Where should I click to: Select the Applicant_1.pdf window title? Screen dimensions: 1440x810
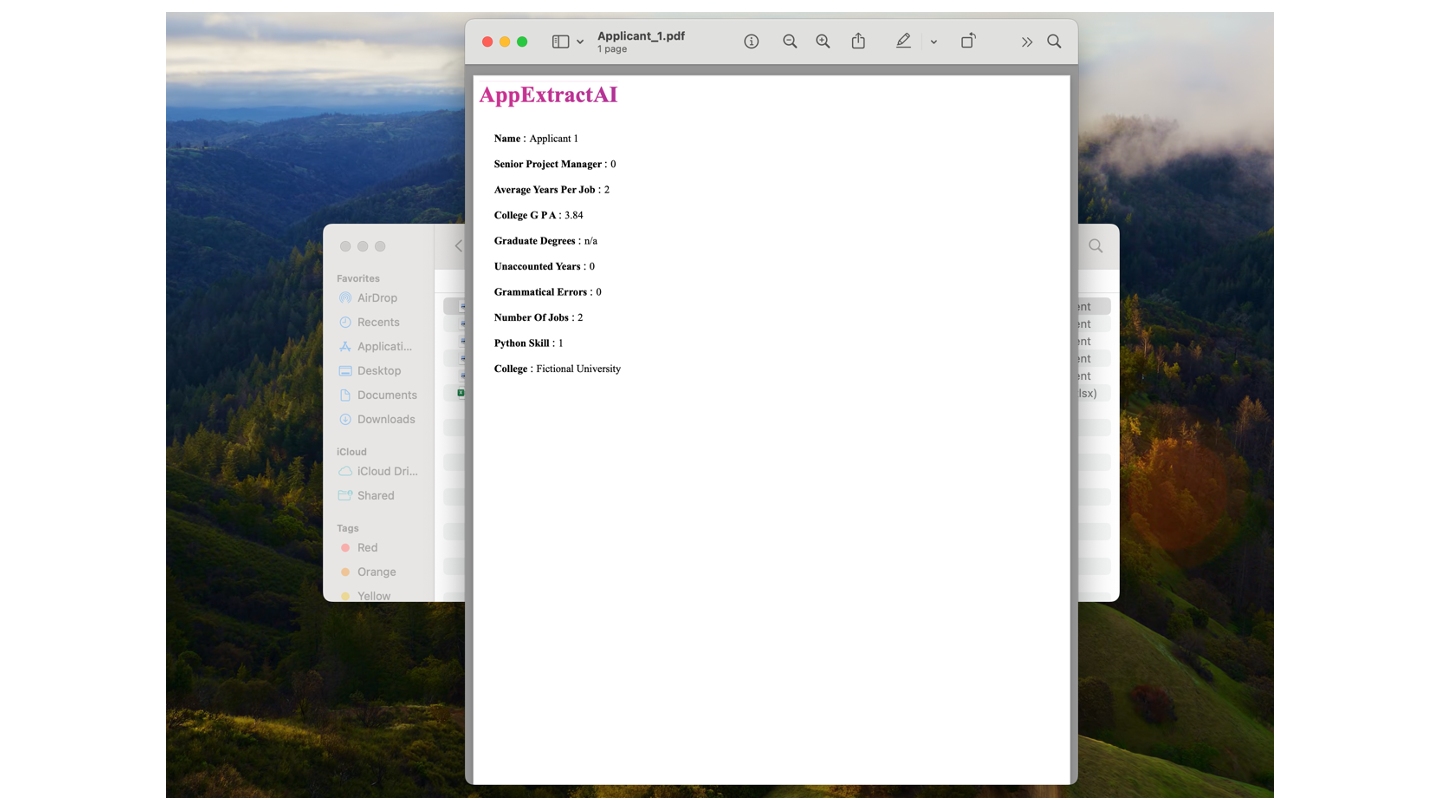(641, 36)
